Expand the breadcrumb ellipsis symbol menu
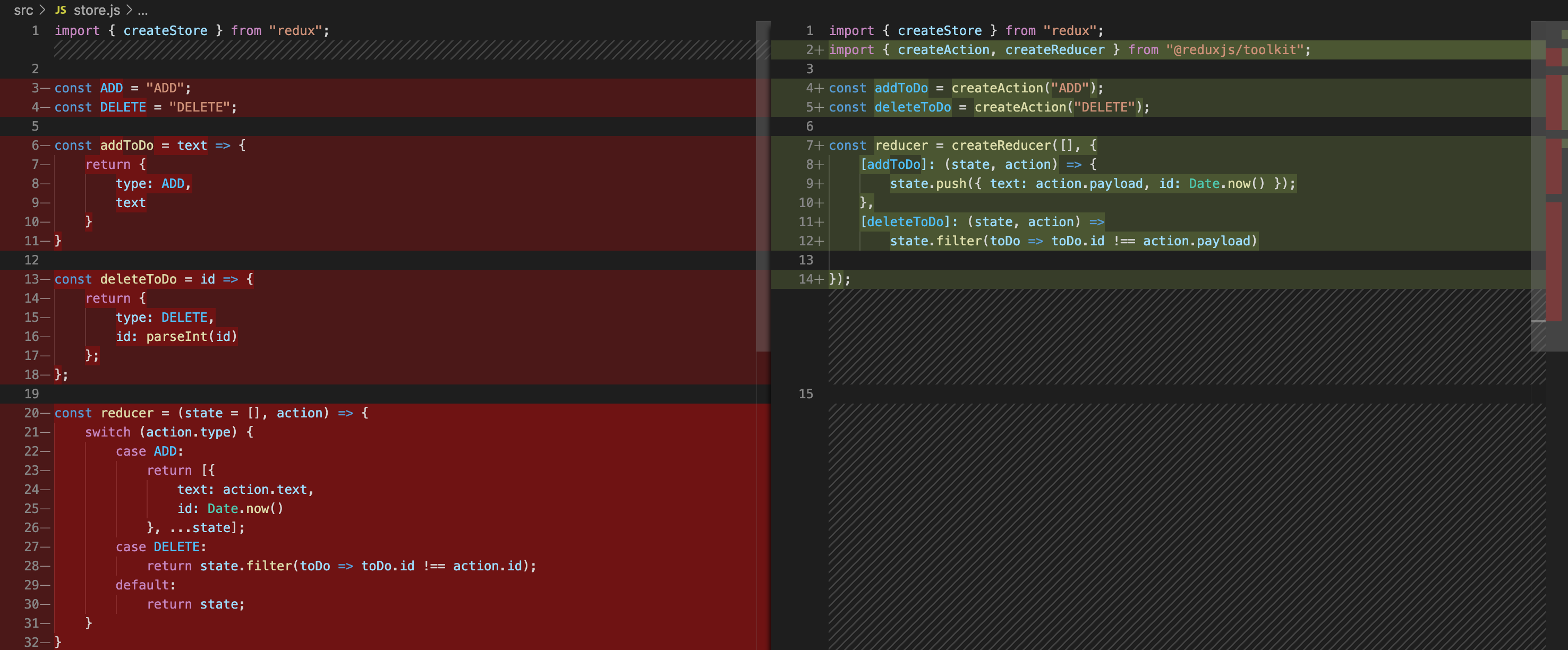 pos(142,10)
